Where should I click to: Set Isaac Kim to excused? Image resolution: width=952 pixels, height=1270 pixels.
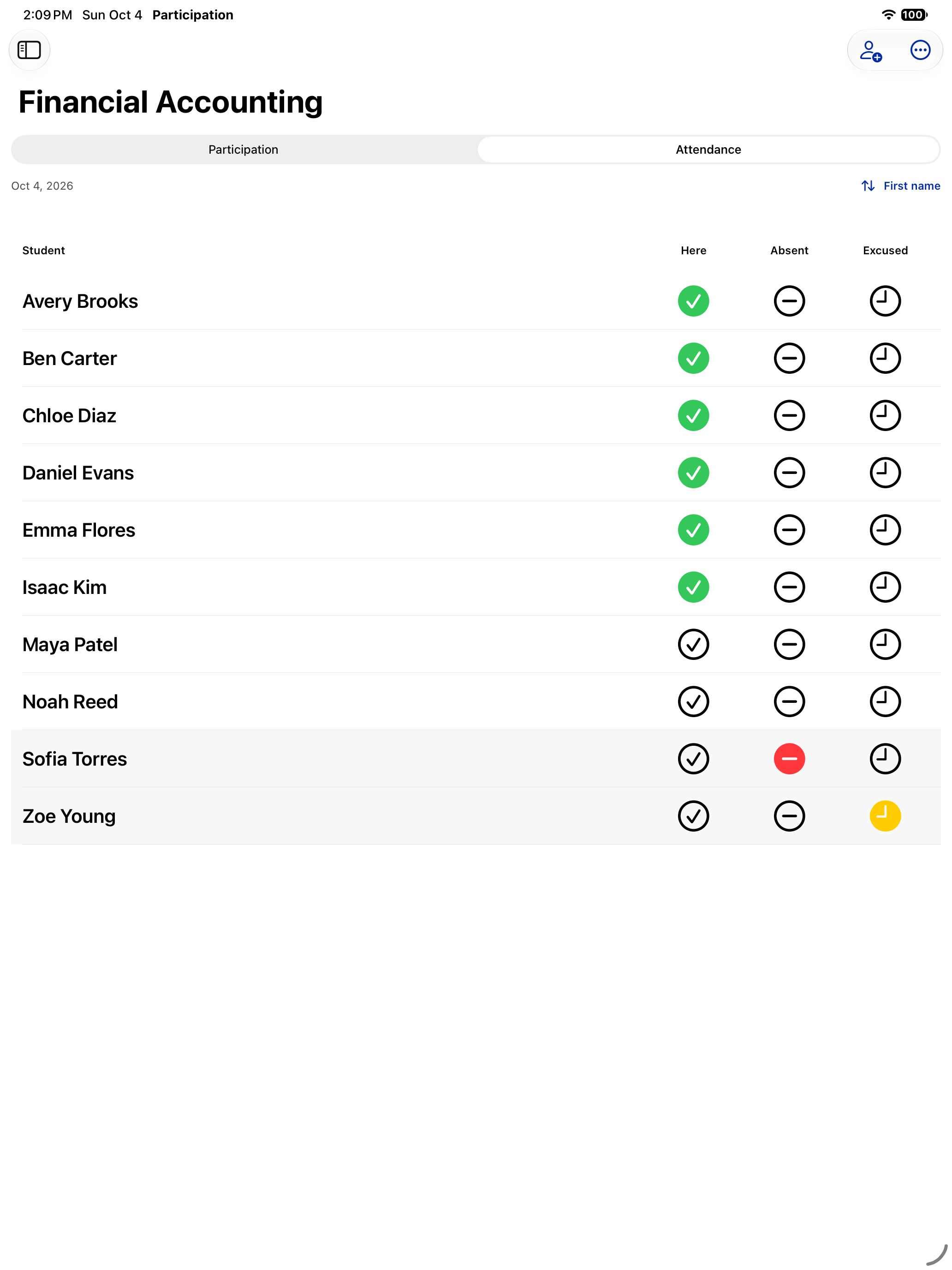coord(885,587)
